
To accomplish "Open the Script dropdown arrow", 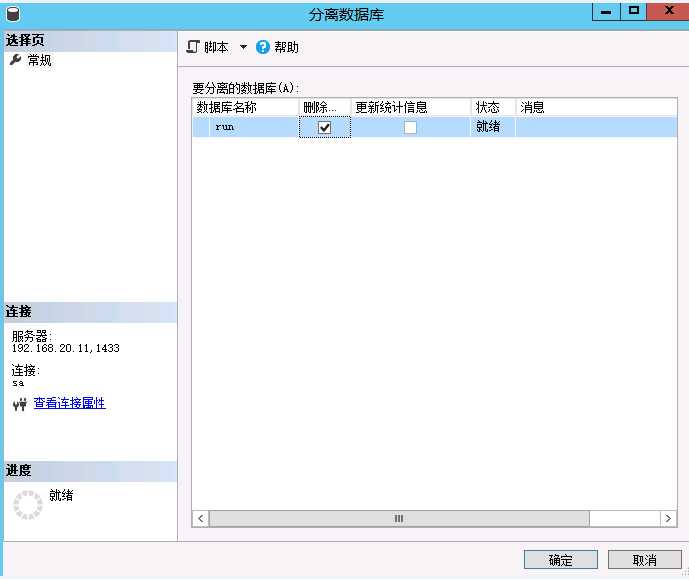I will point(243,47).
